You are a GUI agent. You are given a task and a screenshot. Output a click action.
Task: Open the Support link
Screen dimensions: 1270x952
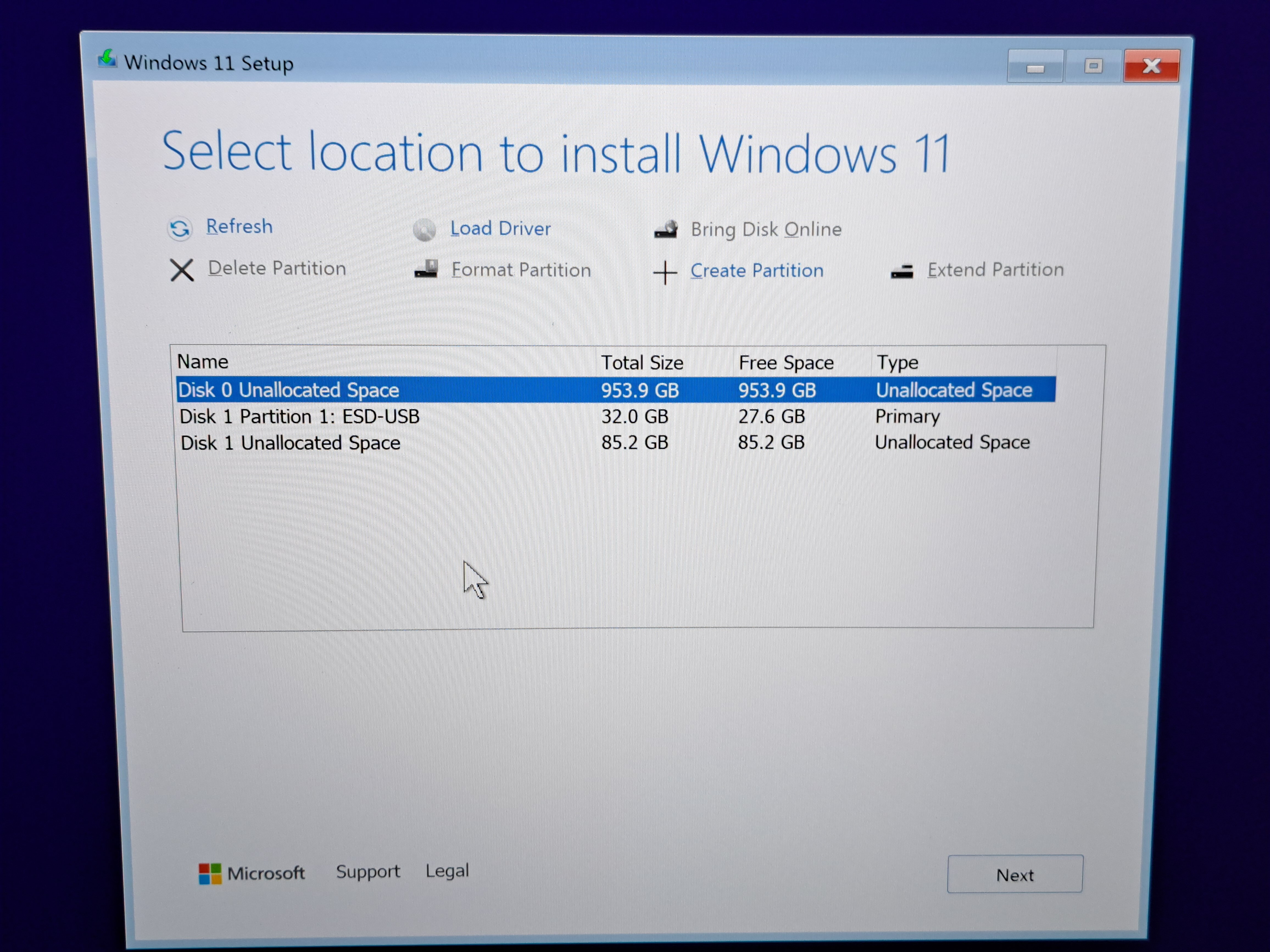(368, 872)
